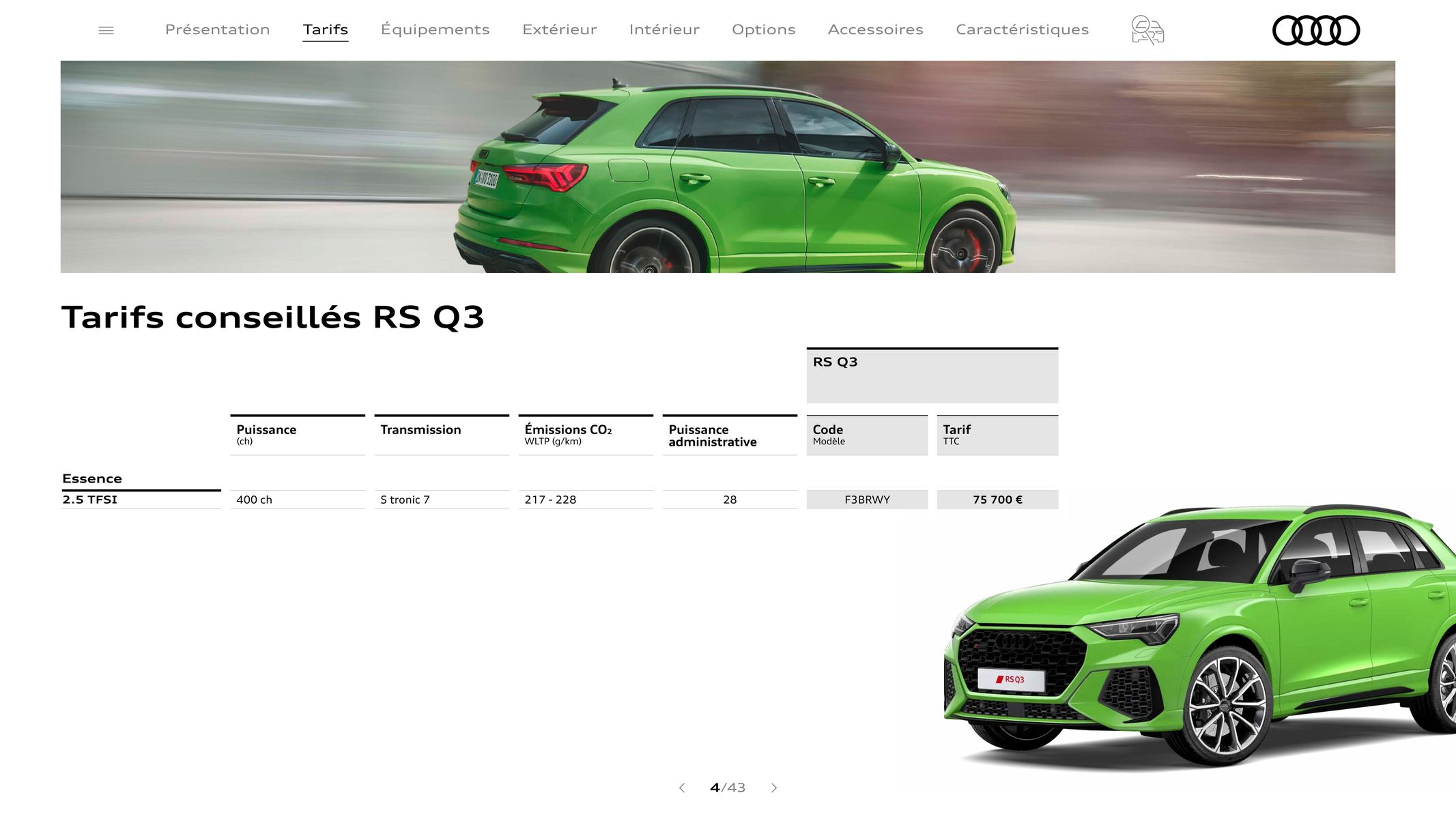This screenshot has width=1456, height=819.
Task: Go to next page arrow
Action: point(774,788)
